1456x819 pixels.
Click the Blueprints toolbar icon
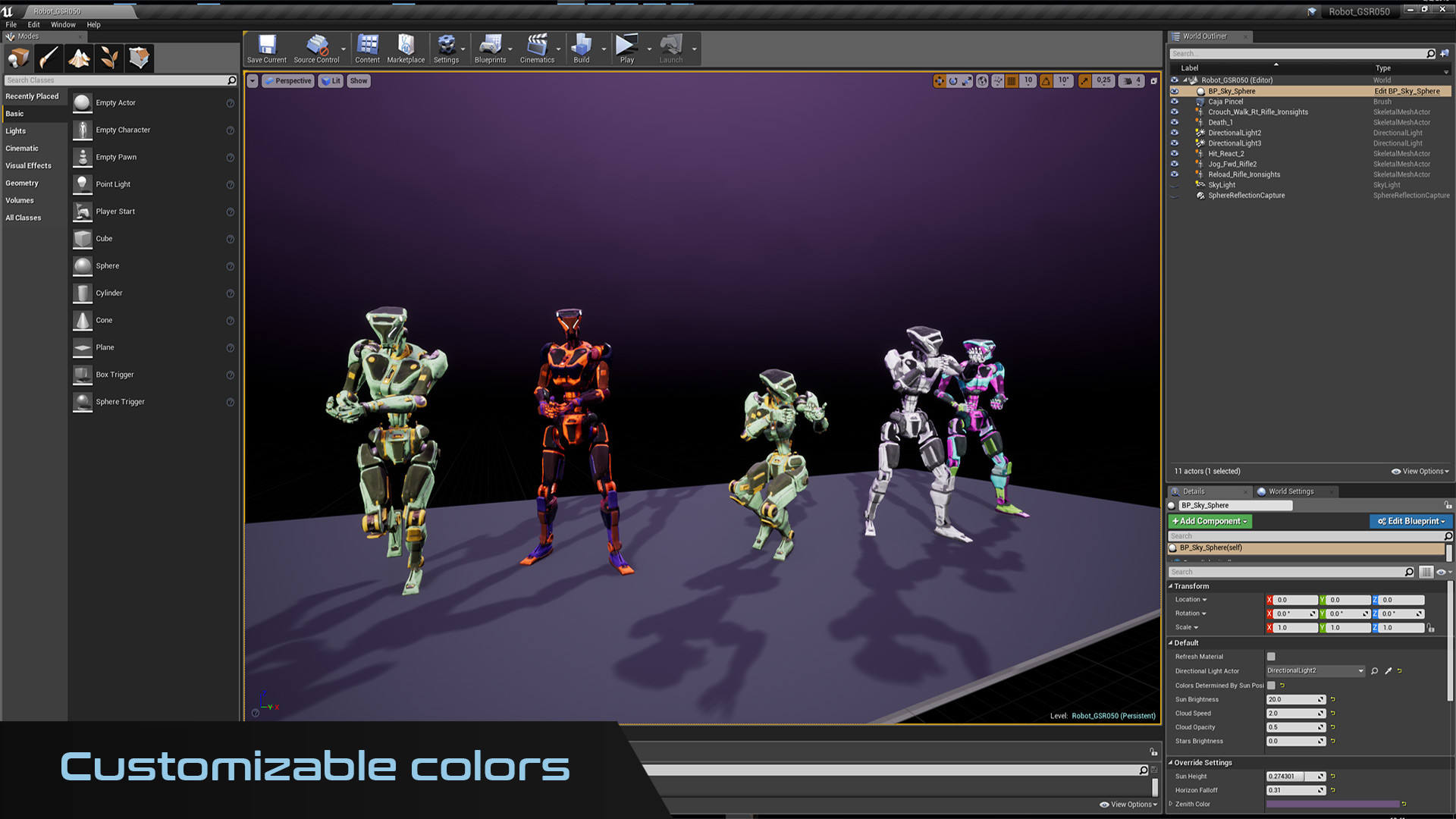pyautogui.click(x=490, y=48)
